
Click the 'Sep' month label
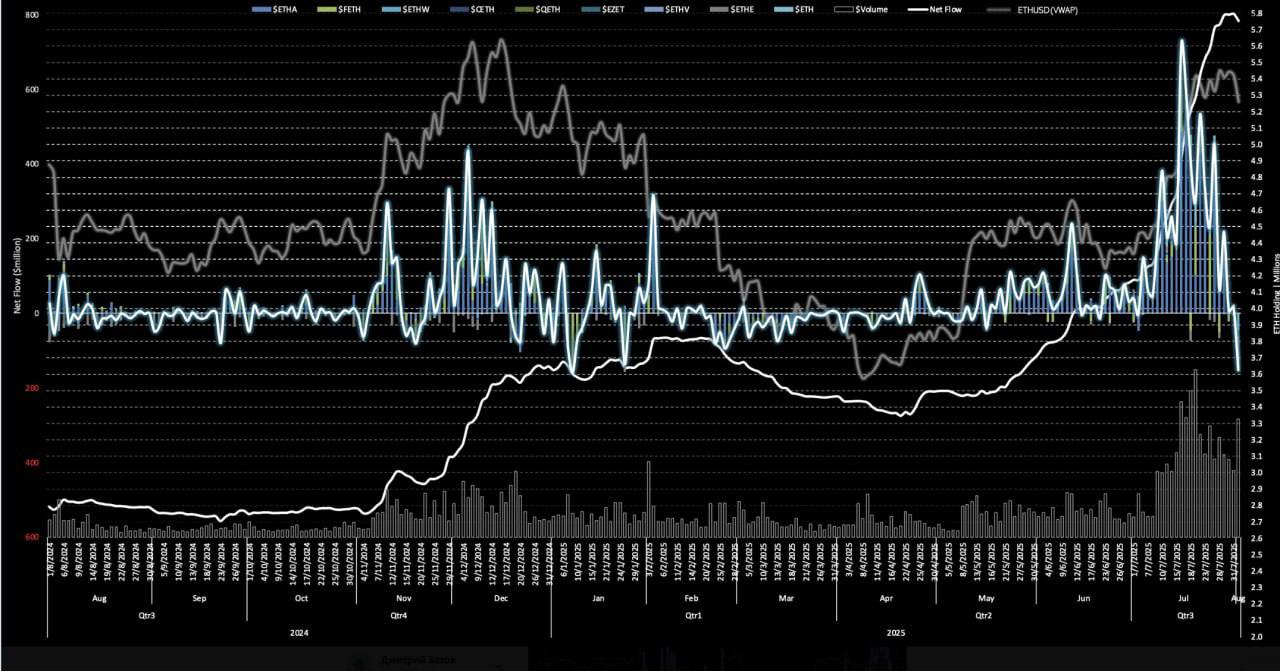pos(198,599)
